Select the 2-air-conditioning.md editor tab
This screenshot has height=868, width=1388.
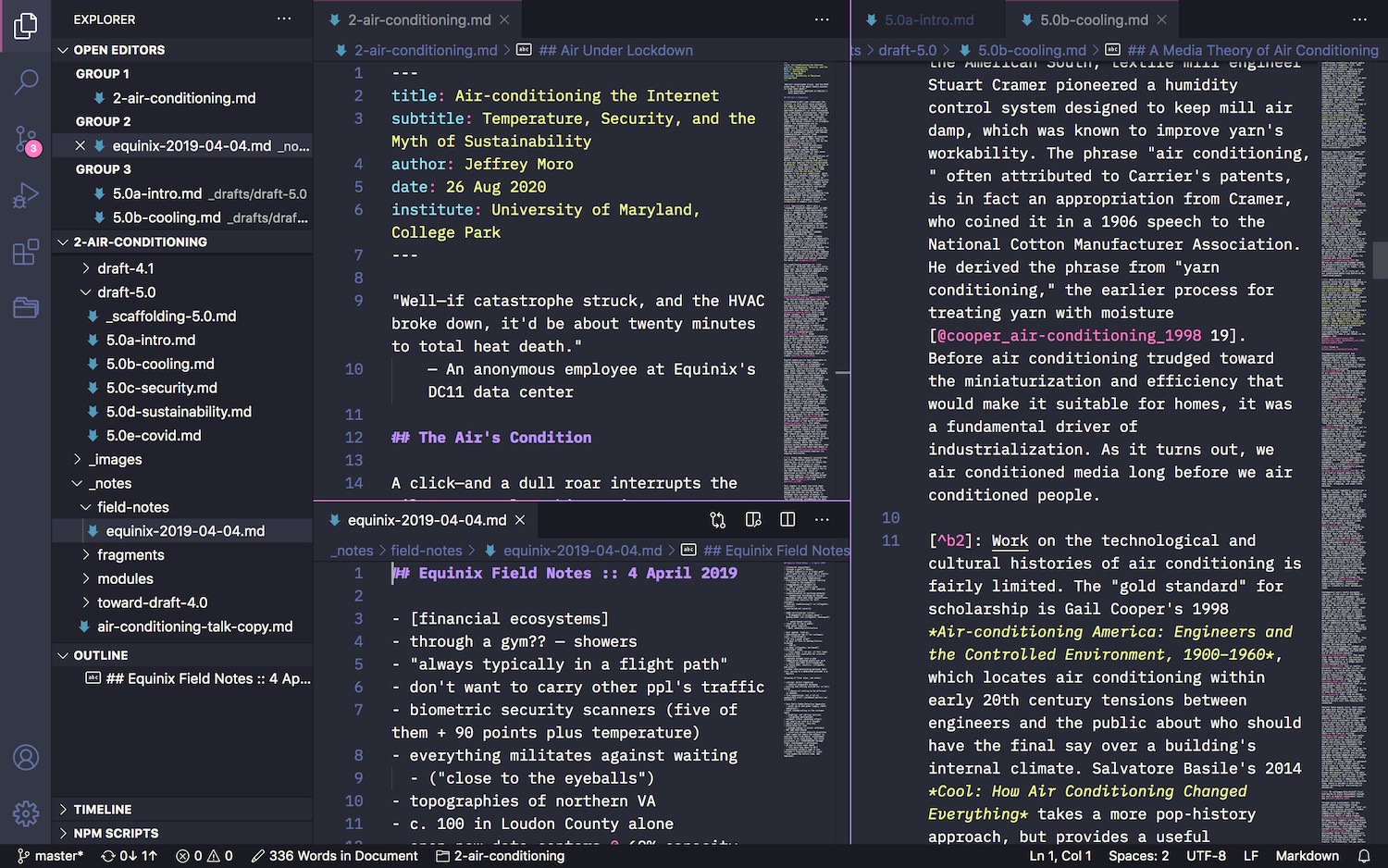point(418,19)
